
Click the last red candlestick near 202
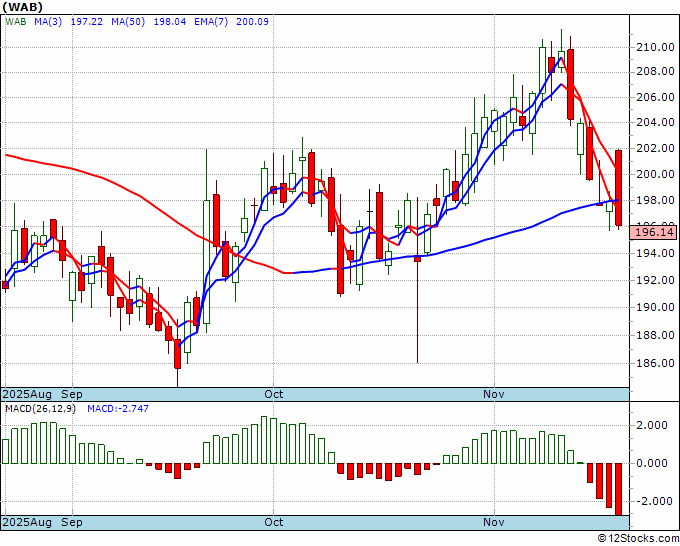(x=619, y=188)
